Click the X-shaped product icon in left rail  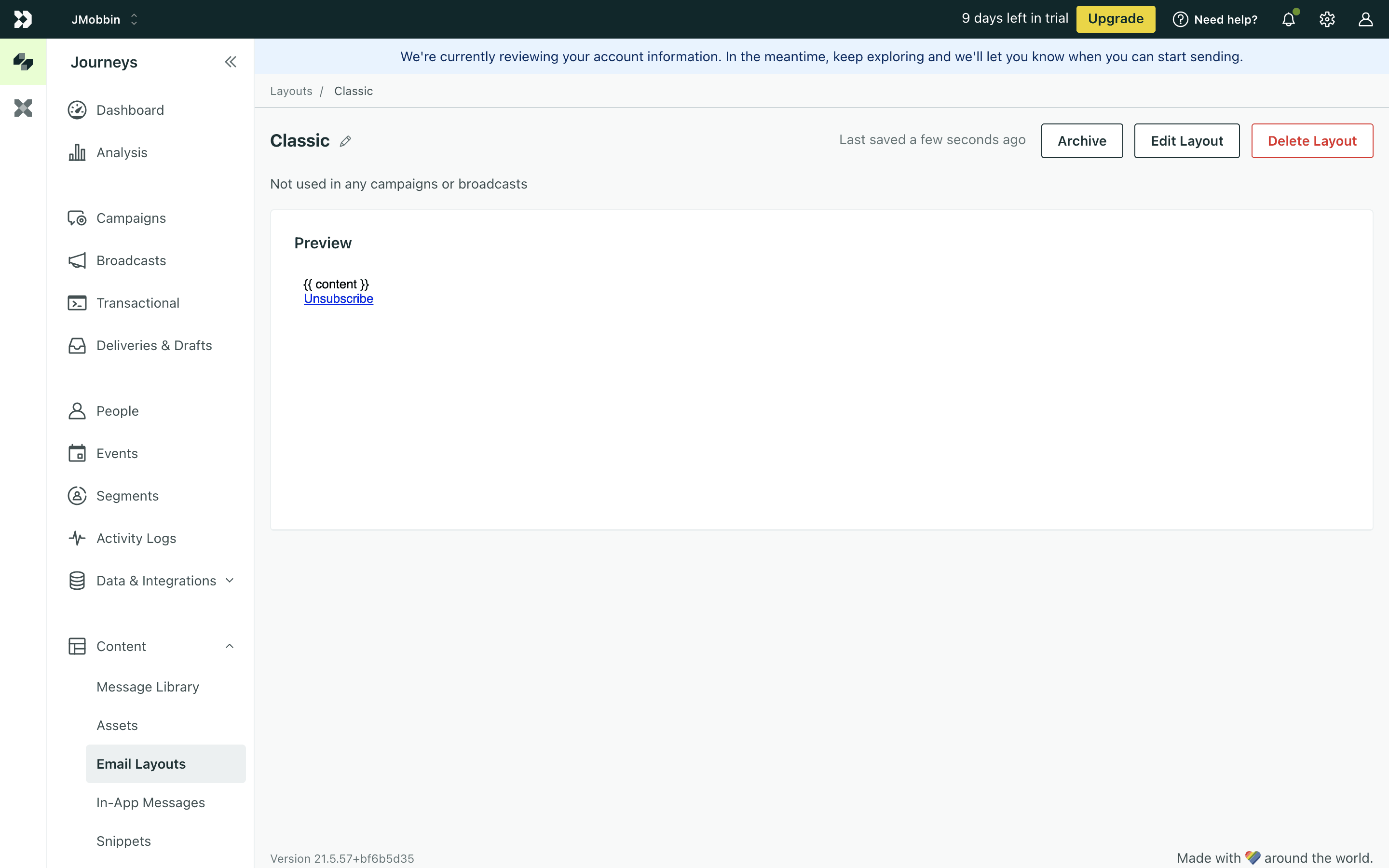coord(23,108)
